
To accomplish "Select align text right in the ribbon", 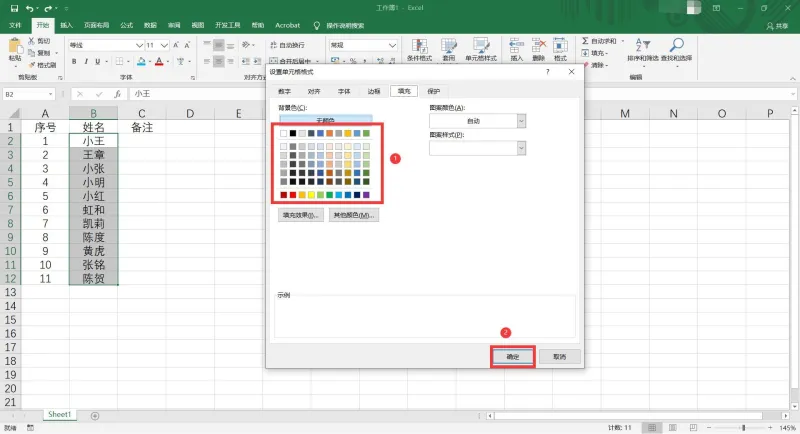I will click(231, 61).
